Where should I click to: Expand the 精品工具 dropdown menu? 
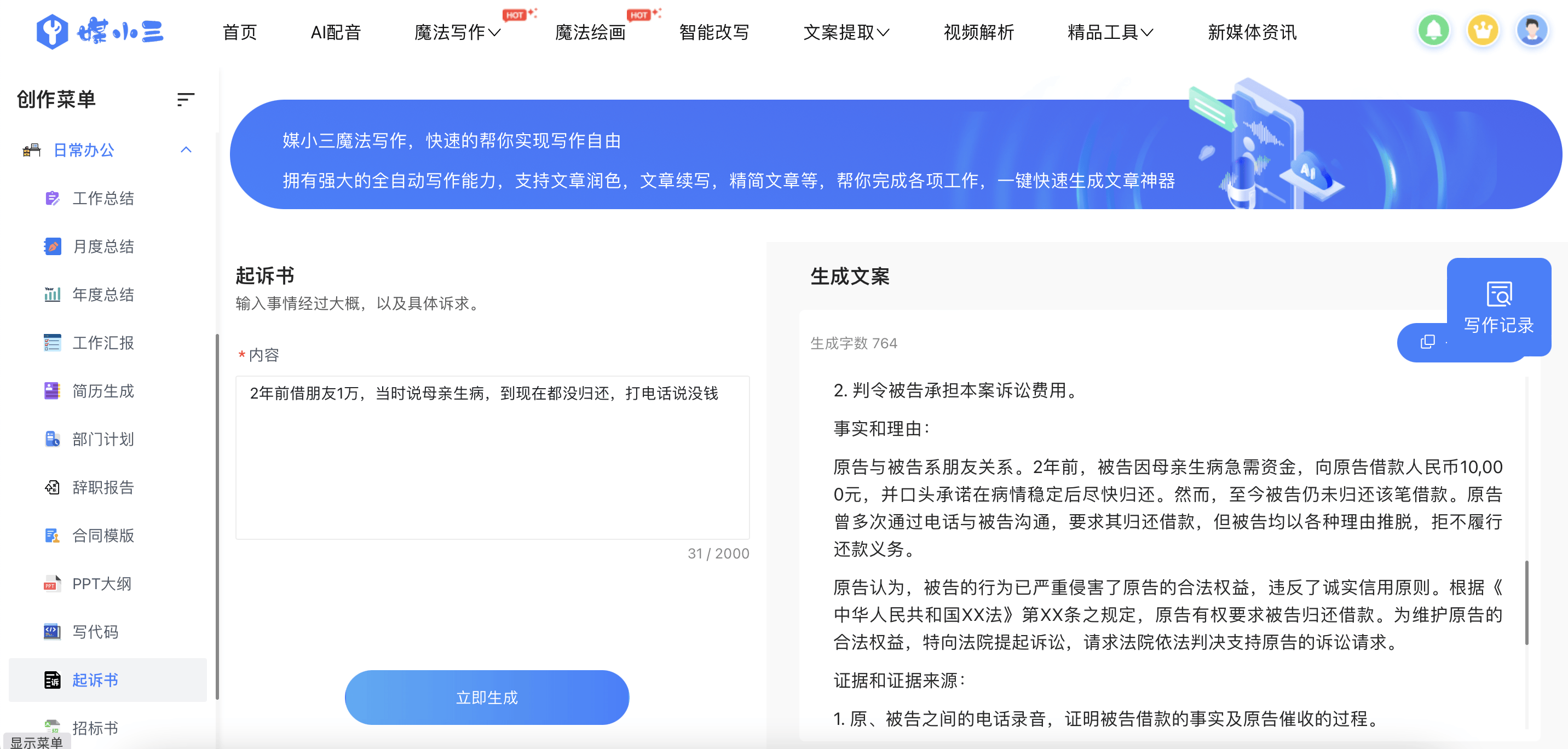(1110, 32)
